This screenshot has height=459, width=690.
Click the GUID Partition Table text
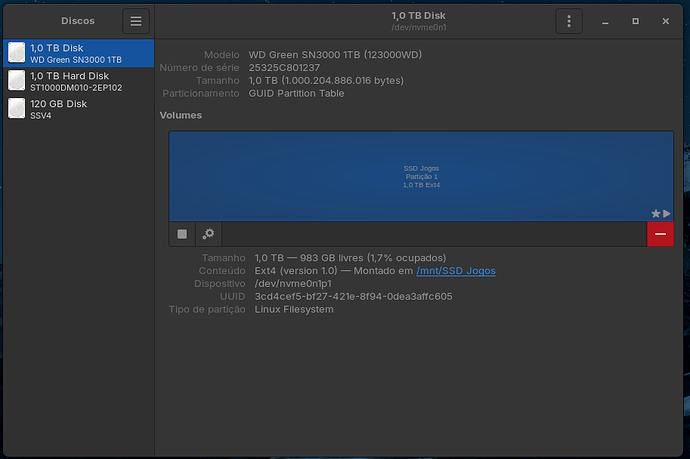296,94
